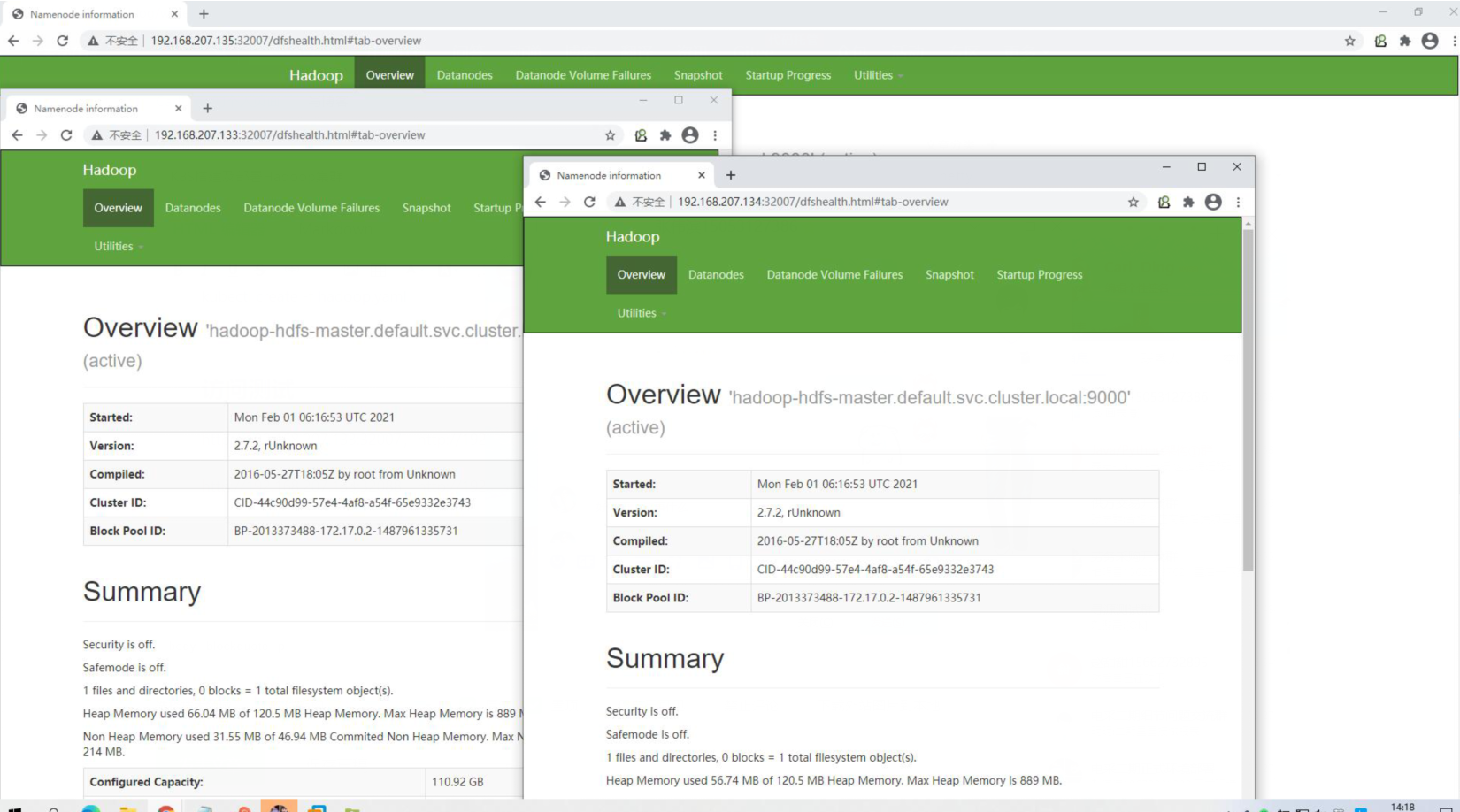Screen dimensions: 1460x812
Task: Click the not-secure warning icon for 192.168.207.133
Action: [x=97, y=135]
